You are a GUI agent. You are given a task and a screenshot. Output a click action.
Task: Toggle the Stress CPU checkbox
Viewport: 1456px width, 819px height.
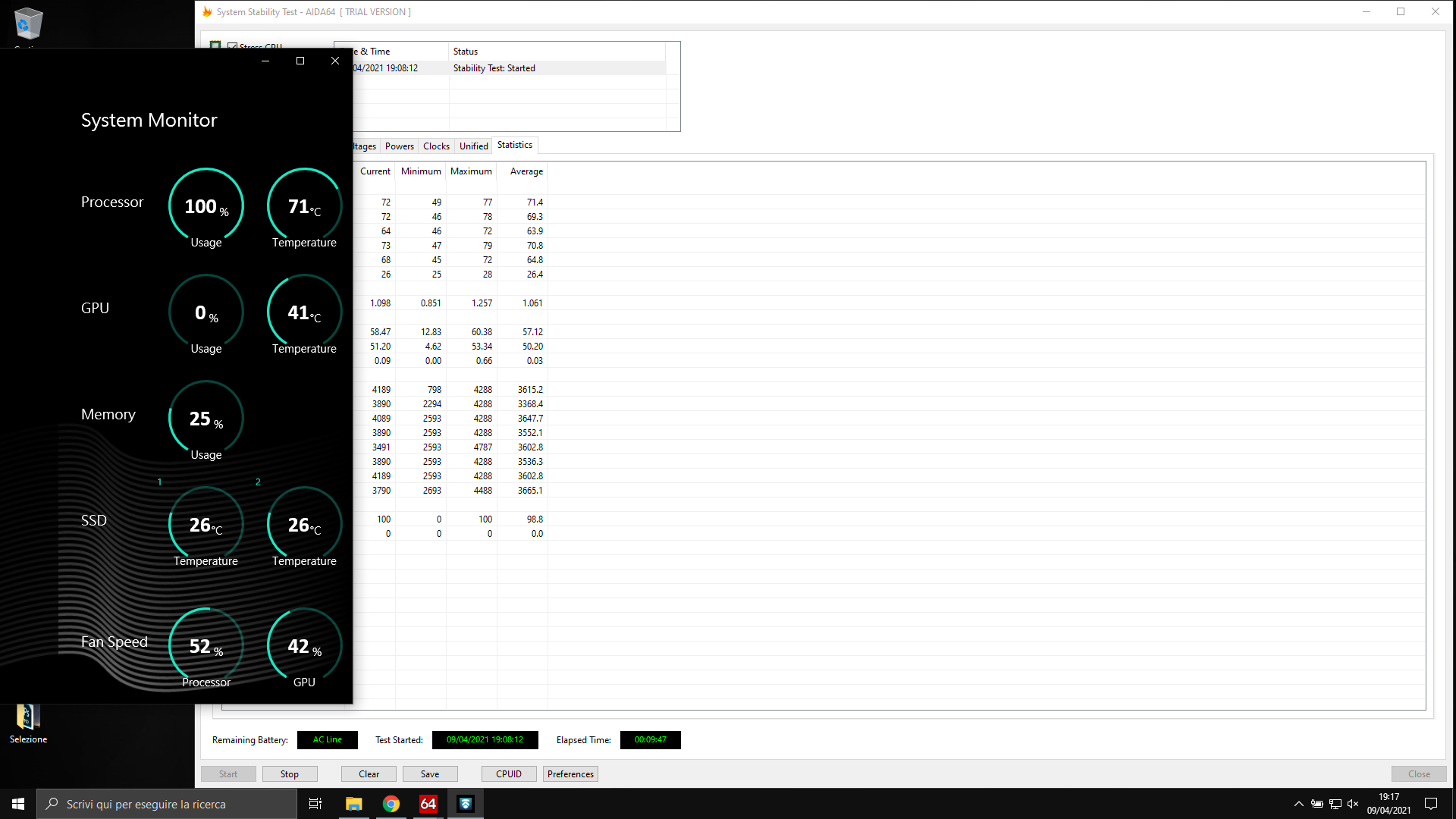point(233,45)
